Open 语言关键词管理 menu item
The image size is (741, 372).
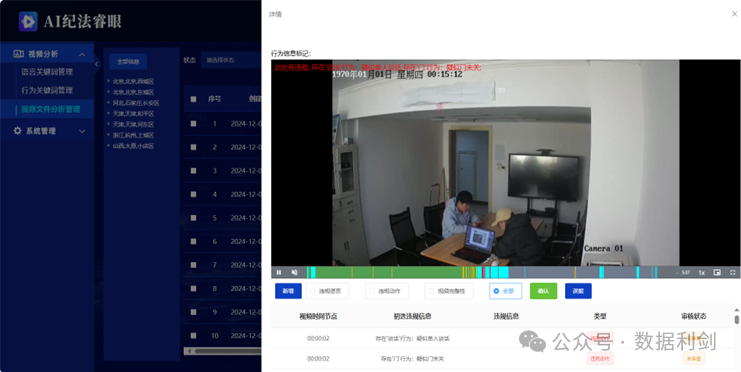(47, 72)
